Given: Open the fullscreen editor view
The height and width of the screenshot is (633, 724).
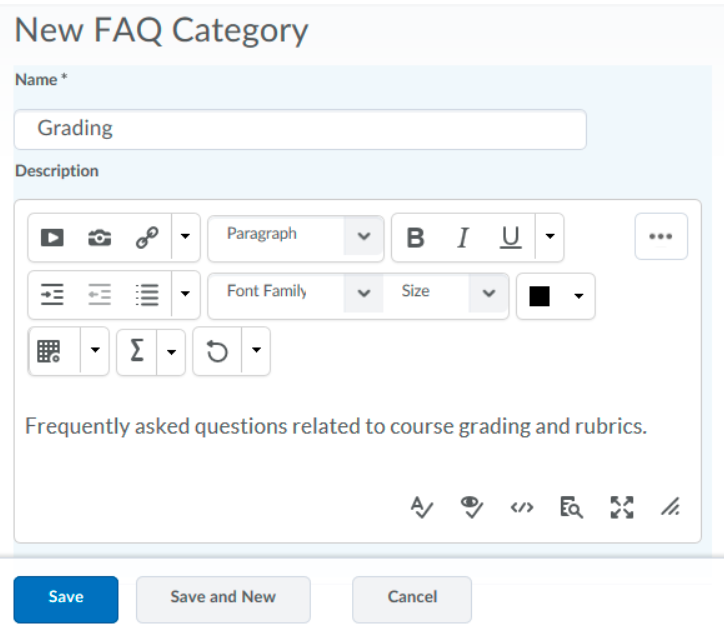Looking at the screenshot, I should point(620,508).
